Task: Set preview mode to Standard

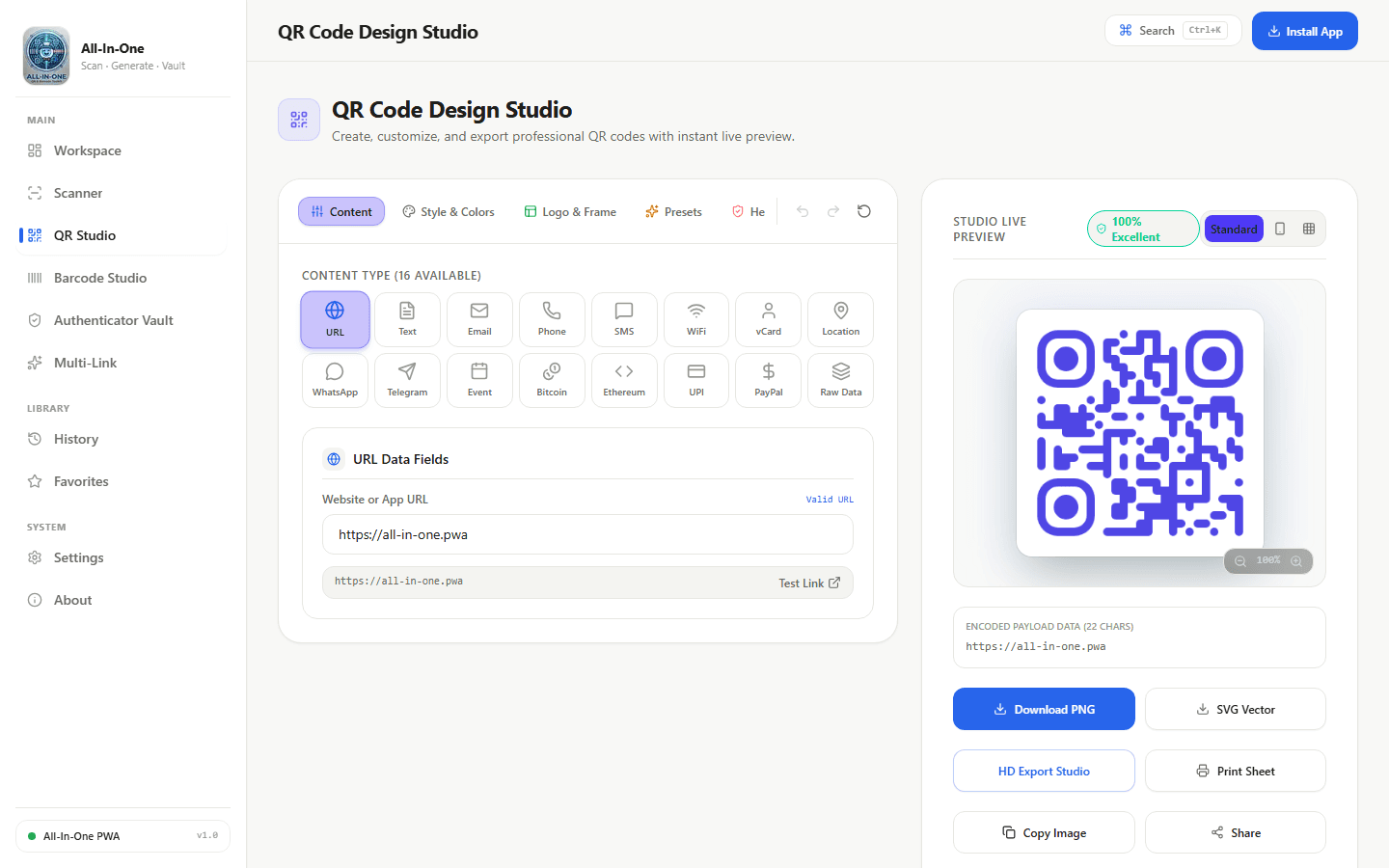Action: (1234, 229)
